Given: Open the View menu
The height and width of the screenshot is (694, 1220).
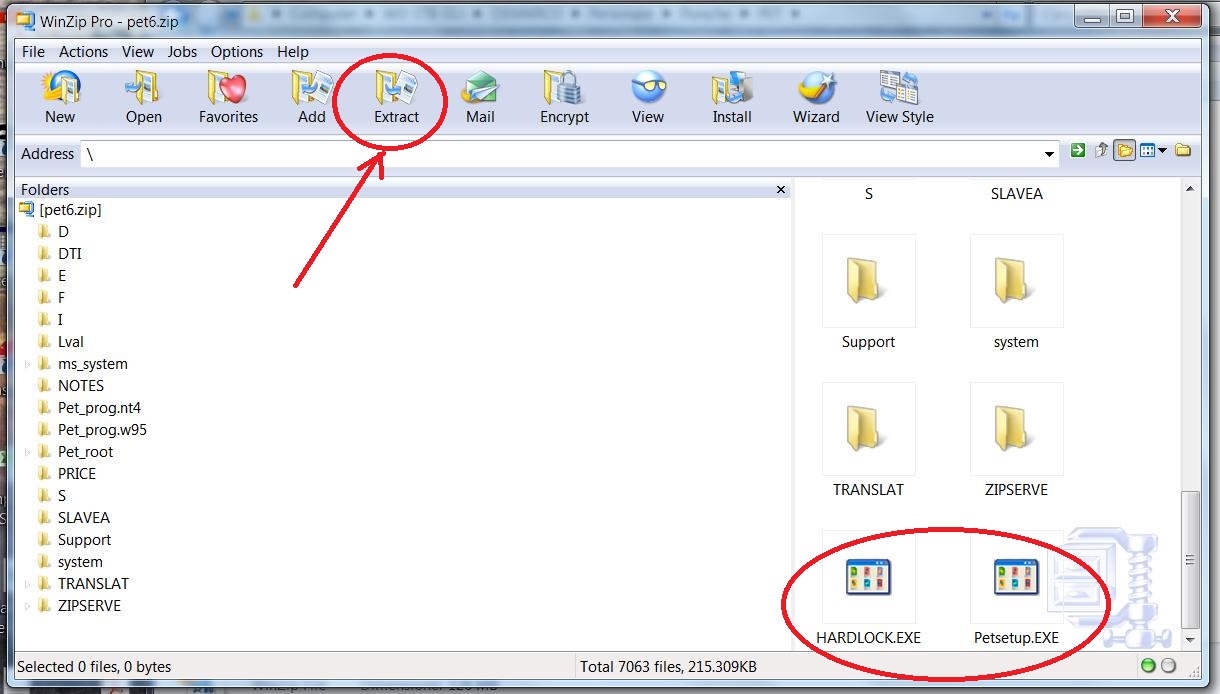Looking at the screenshot, I should (x=138, y=52).
